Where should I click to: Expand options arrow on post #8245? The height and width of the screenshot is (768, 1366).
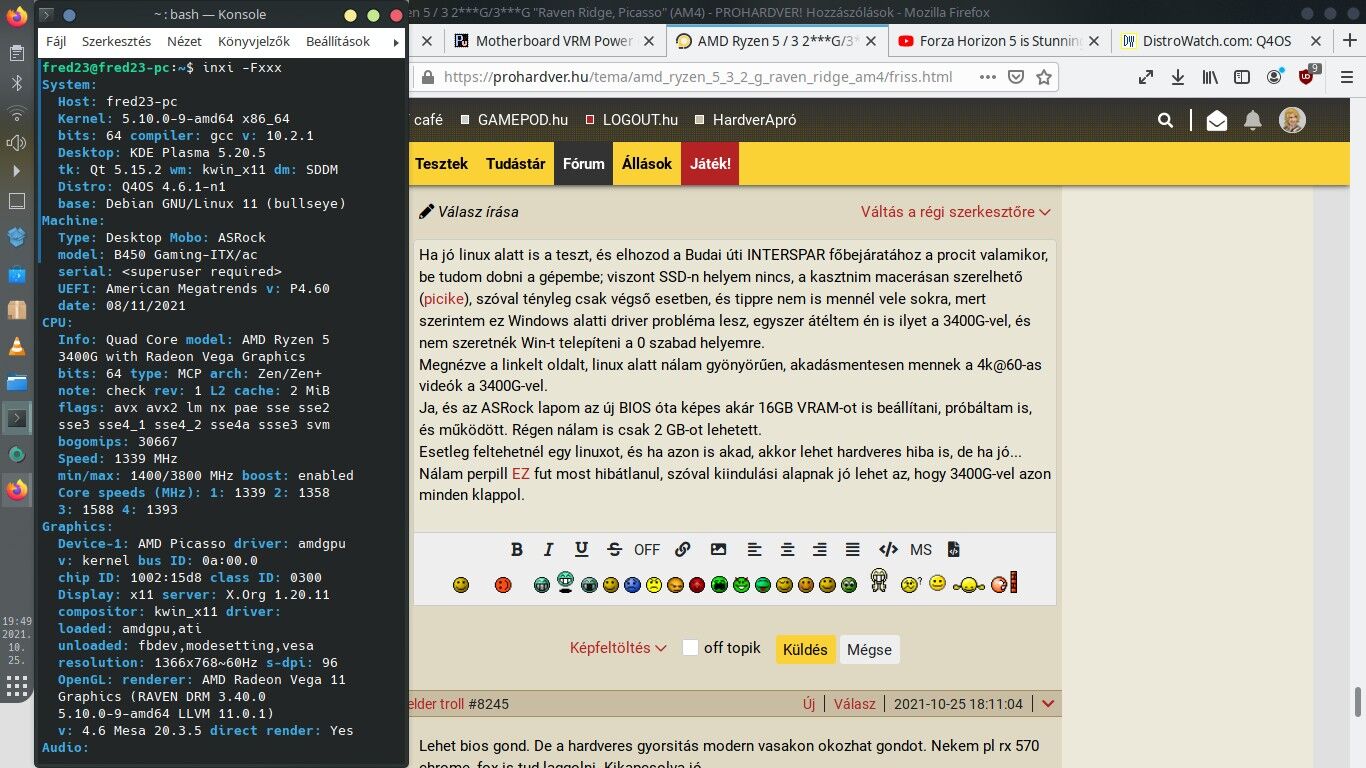pyautogui.click(x=1047, y=704)
